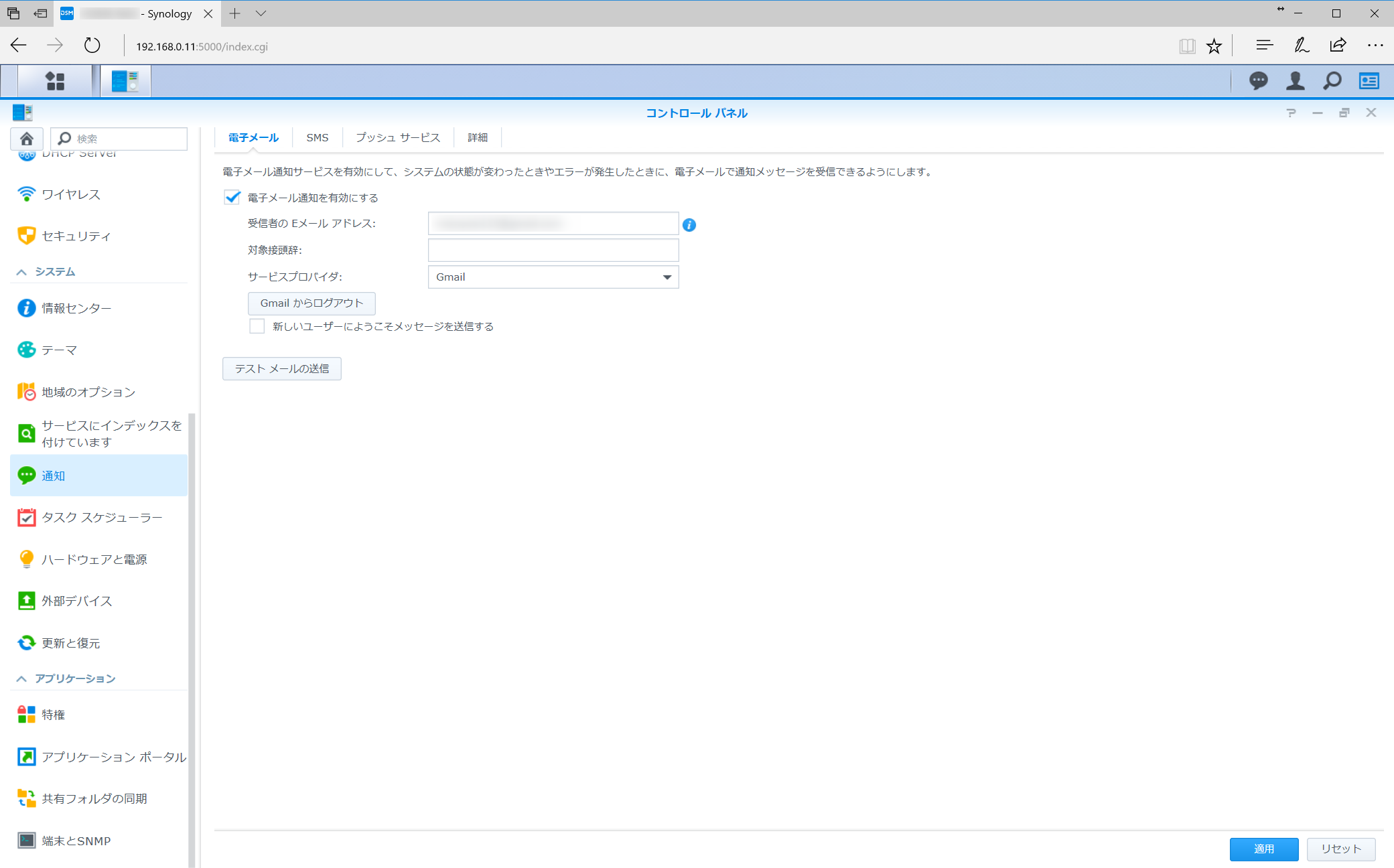Click the Gmail からログアウト button
1394x868 pixels.
tap(311, 303)
